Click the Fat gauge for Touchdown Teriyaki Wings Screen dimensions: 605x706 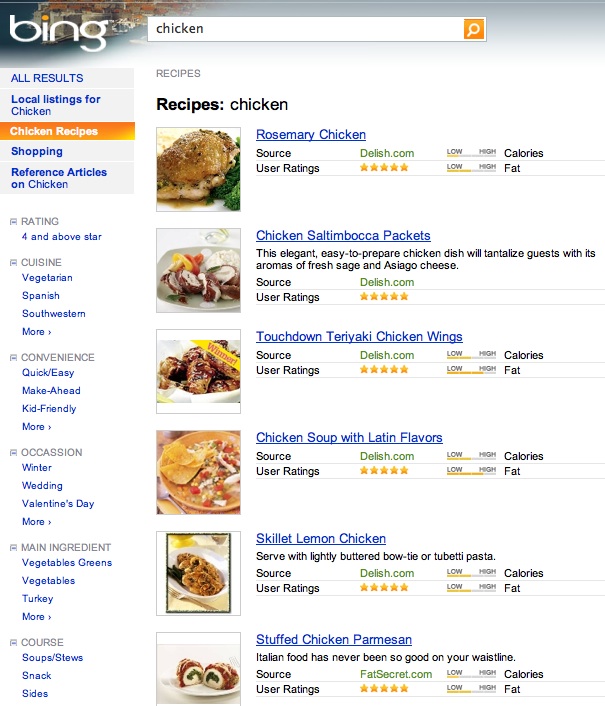click(471, 370)
